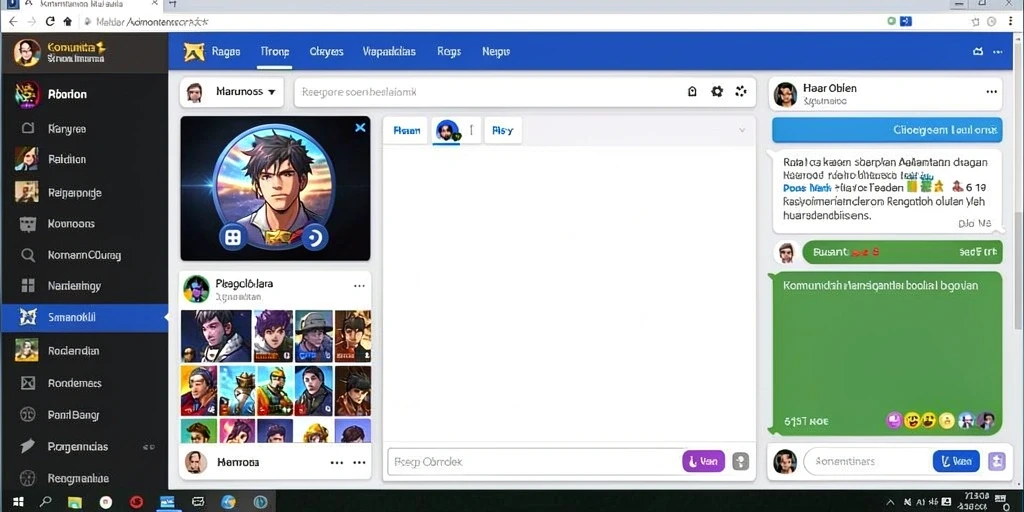
Task: Click the blue send button in right panel
Action: [956, 461]
